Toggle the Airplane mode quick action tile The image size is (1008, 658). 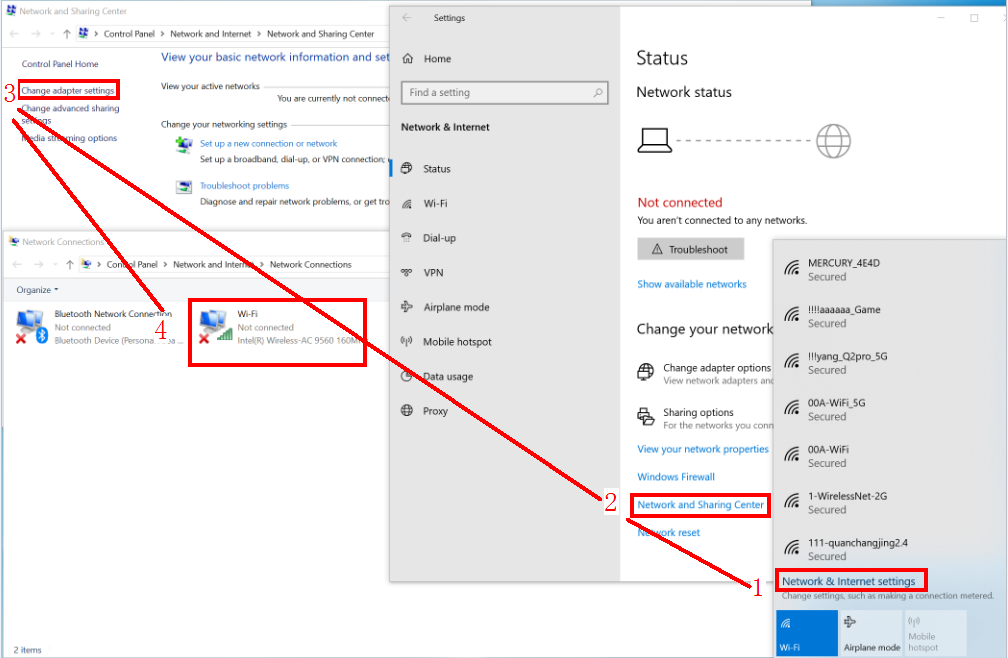click(x=870, y=633)
